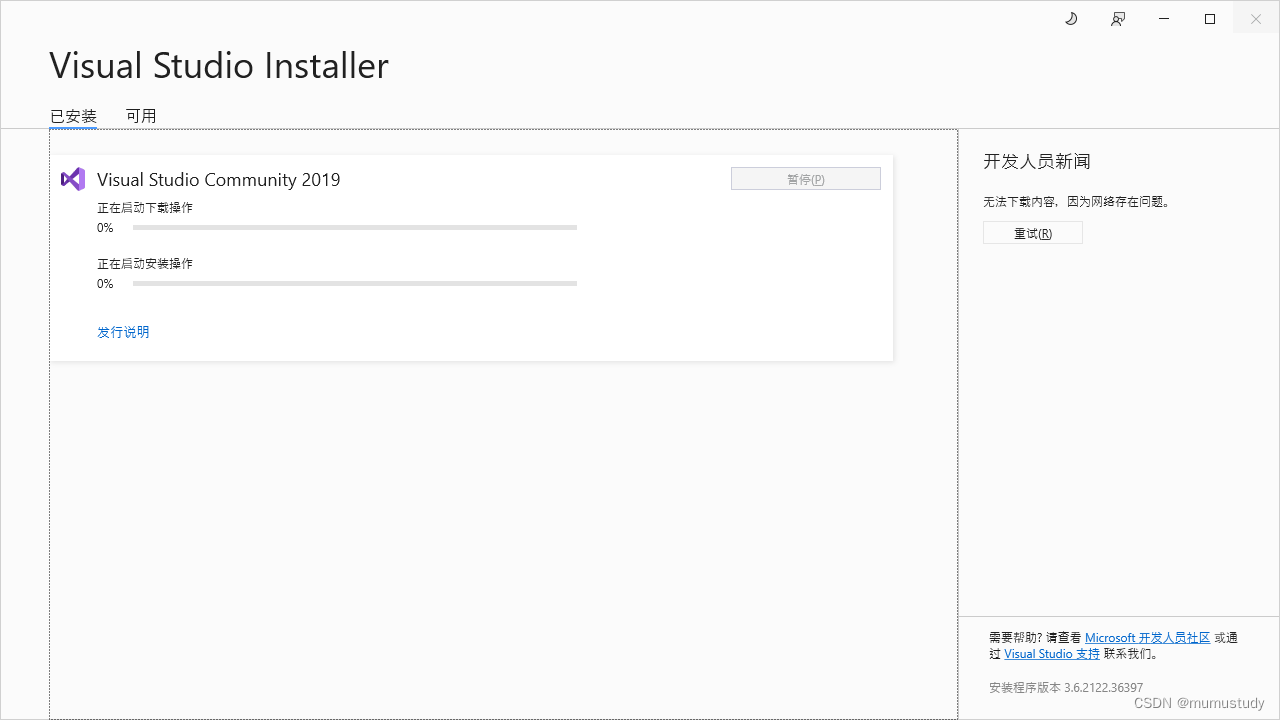This screenshot has height=720, width=1280.
Task: Click the person-with-speech-bubble feedback icon
Action: point(1117,18)
